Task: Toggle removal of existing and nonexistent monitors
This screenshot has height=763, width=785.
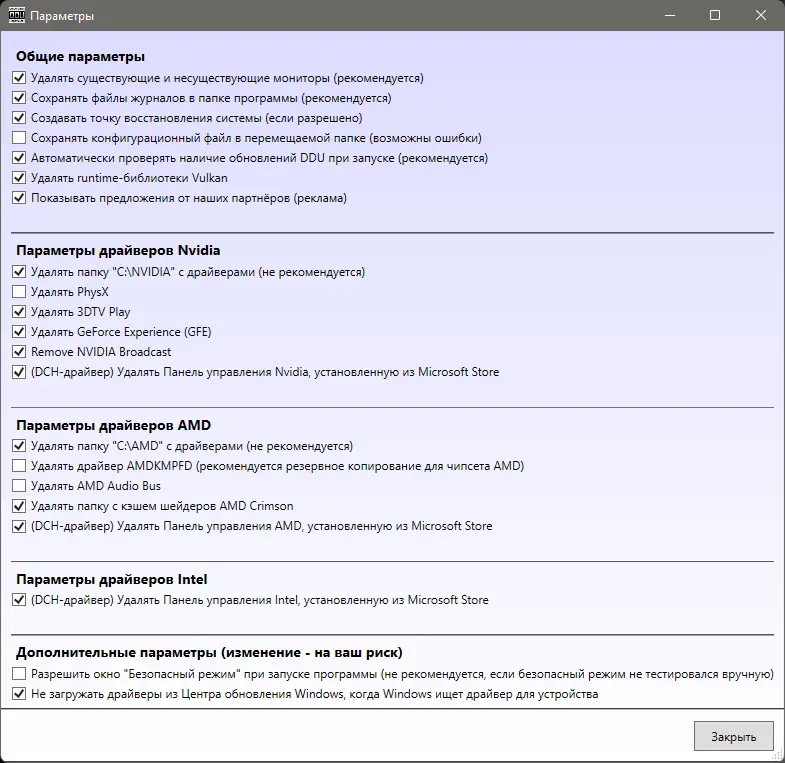Action: tap(19, 78)
